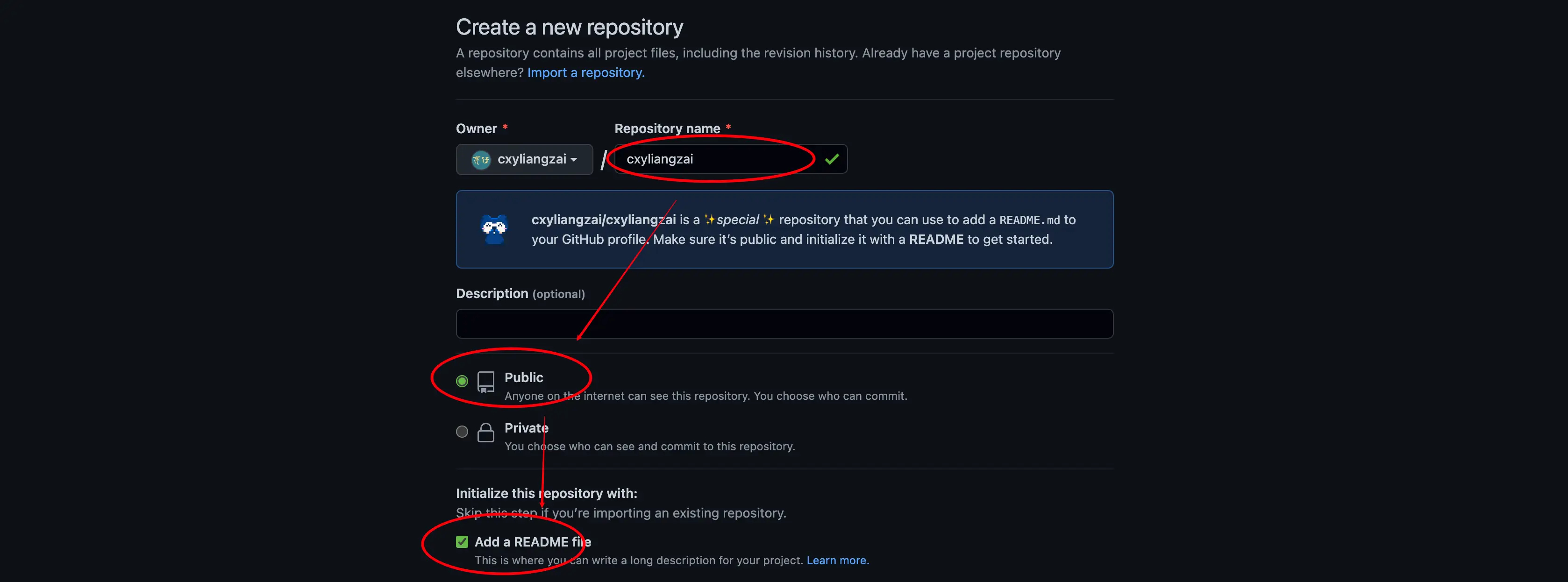Click the sparkle emoji after the word special
Screen dimensions: 1568x582
pyautogui.click(x=768, y=220)
